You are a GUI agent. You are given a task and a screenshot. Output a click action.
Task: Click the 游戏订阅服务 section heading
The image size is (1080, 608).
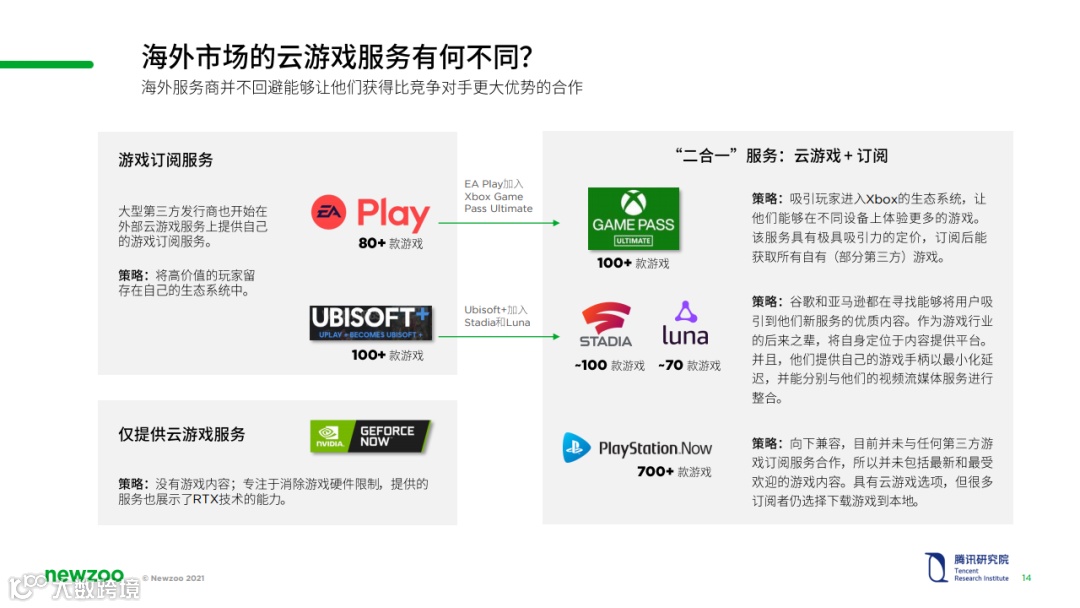click(165, 160)
